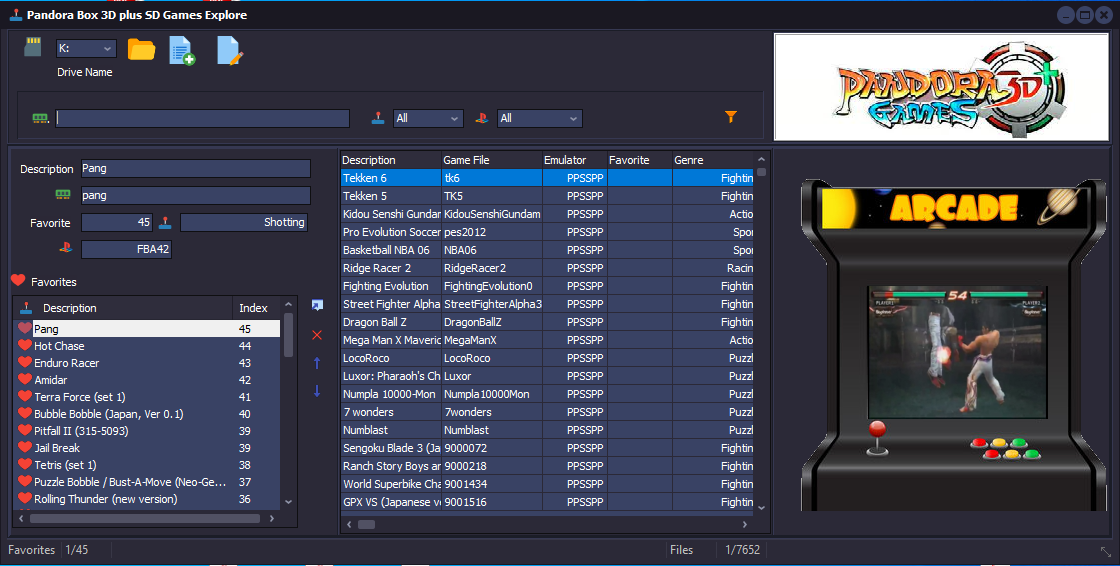This screenshot has width=1120, height=566.
Task: Sort game table by Genre column
Action: pos(713,160)
